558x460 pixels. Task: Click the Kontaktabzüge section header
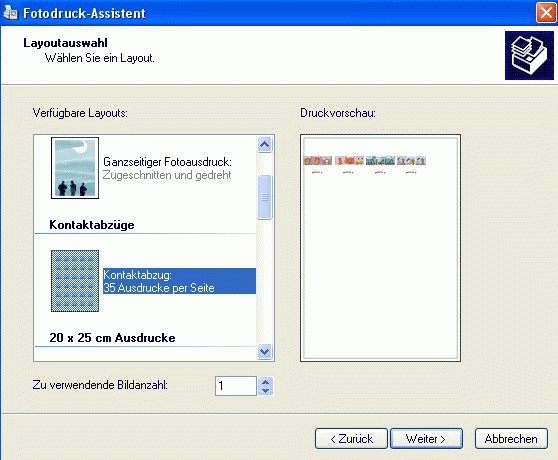click(92, 225)
